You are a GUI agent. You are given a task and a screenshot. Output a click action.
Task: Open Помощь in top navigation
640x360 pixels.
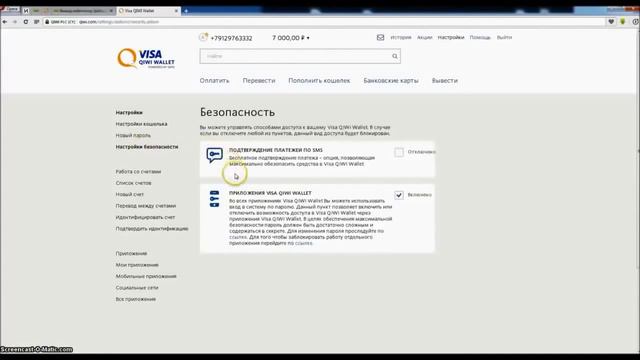pos(480,37)
